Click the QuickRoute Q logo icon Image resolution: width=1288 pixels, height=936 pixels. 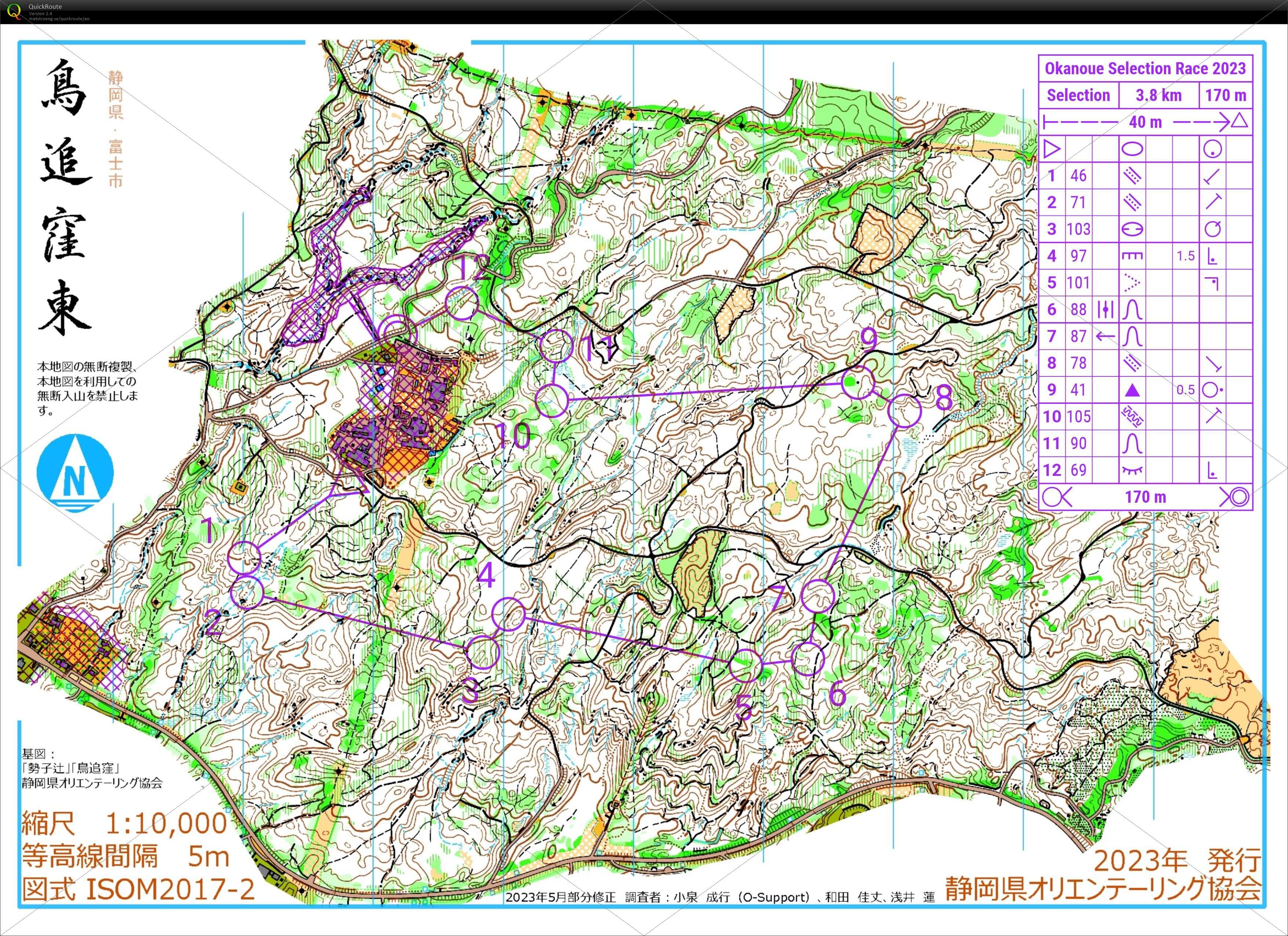(14, 11)
